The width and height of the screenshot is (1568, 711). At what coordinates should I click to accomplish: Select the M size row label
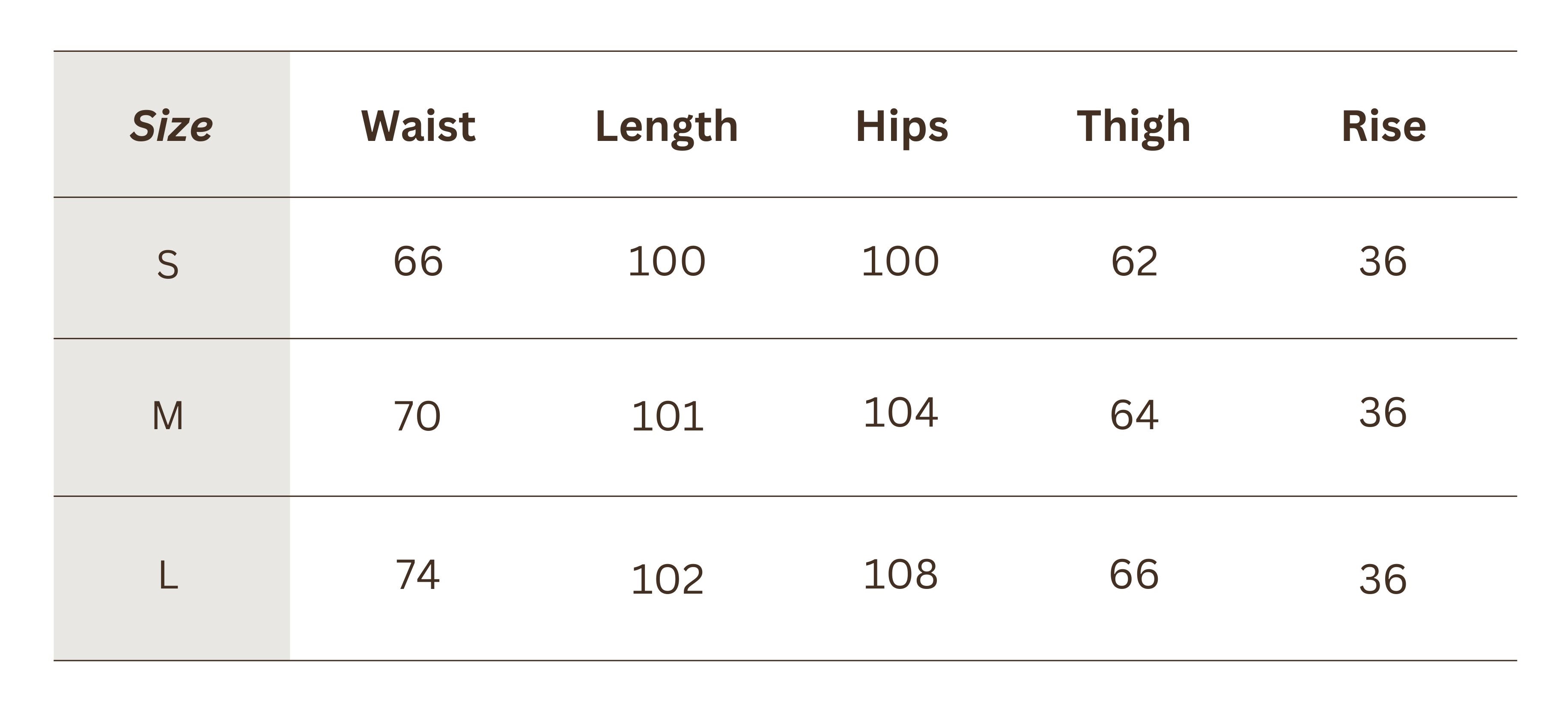point(168,416)
